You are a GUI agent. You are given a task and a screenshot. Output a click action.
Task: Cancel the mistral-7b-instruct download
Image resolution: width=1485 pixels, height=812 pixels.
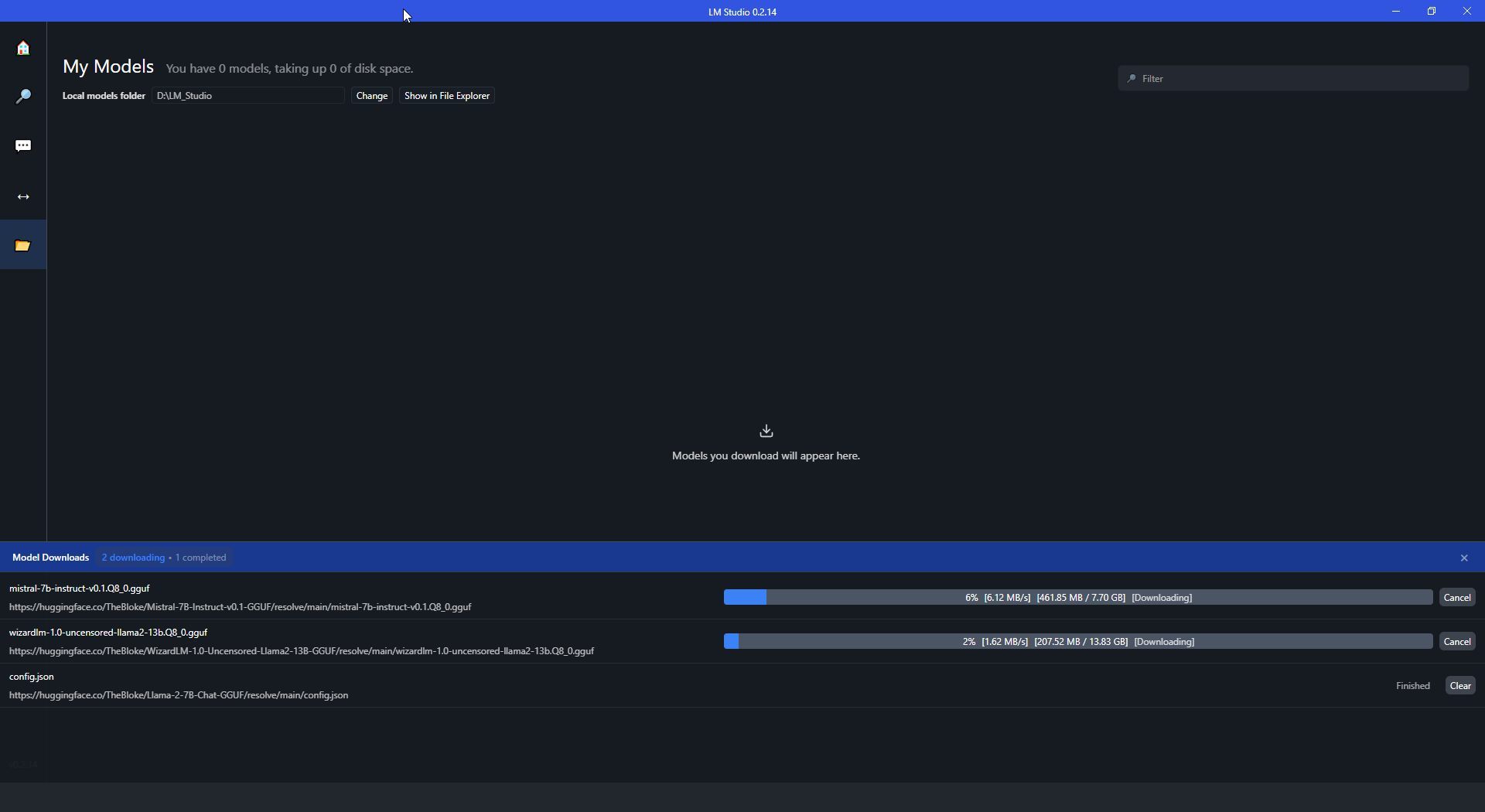pos(1457,598)
